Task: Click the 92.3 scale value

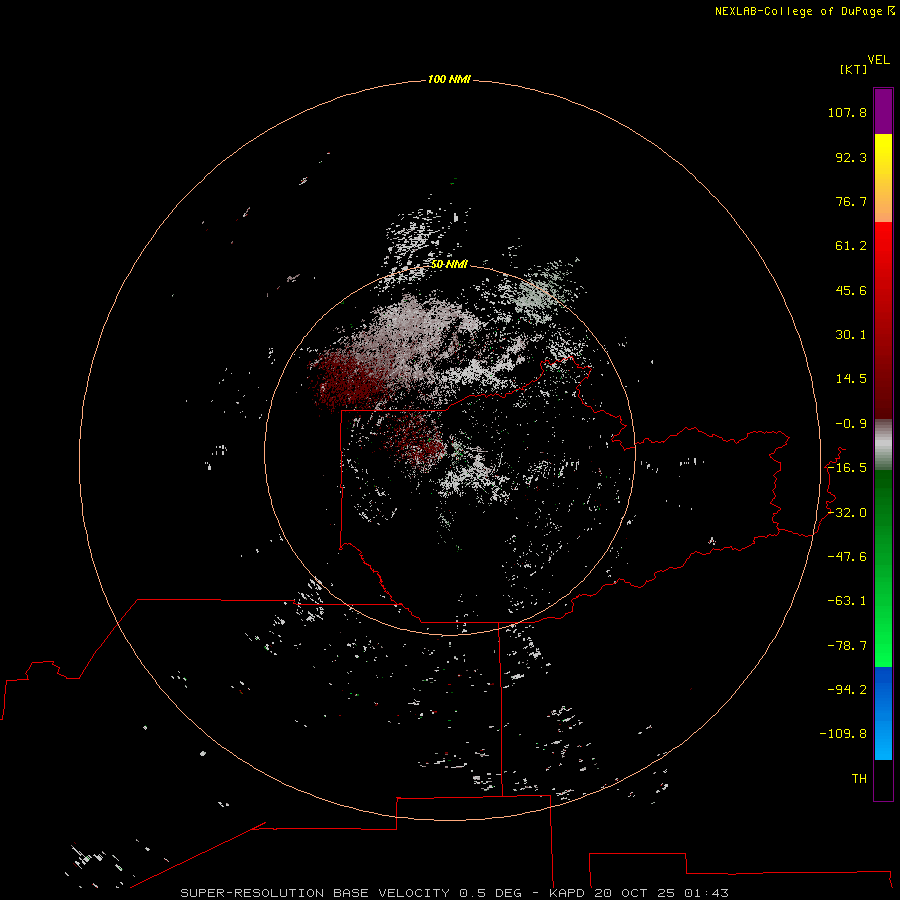Action: 851,157
